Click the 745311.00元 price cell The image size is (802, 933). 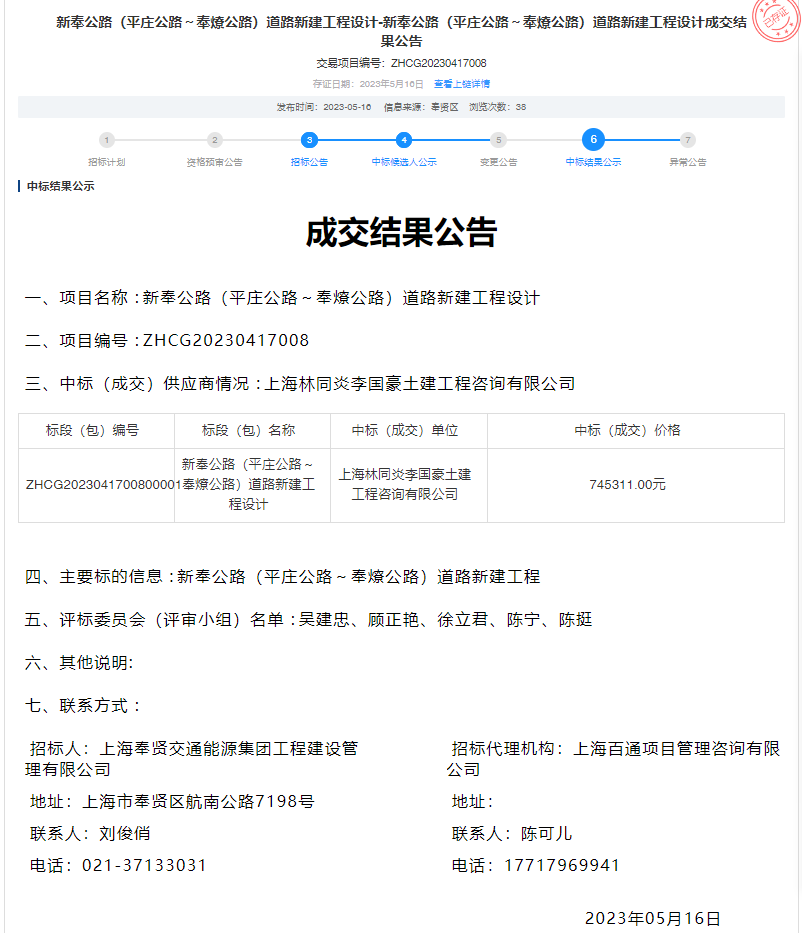[627, 484]
